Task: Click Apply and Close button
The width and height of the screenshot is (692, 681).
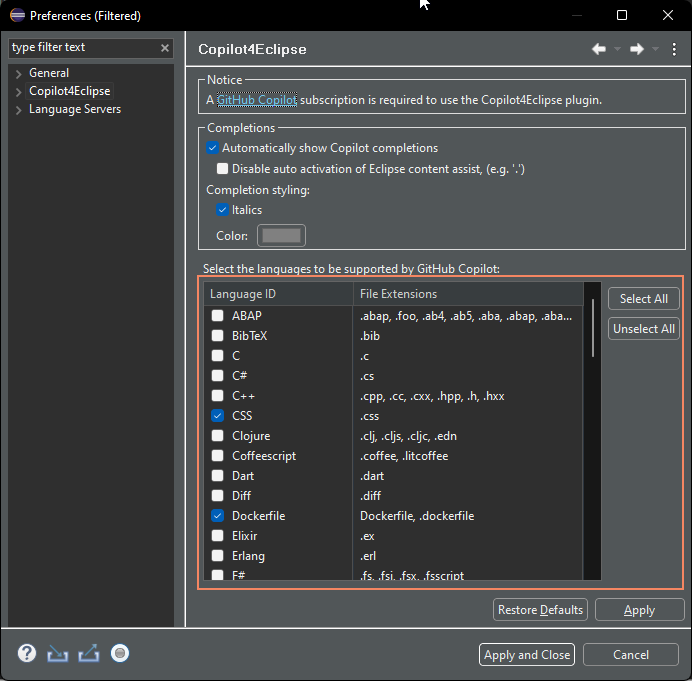Action: [527, 655]
